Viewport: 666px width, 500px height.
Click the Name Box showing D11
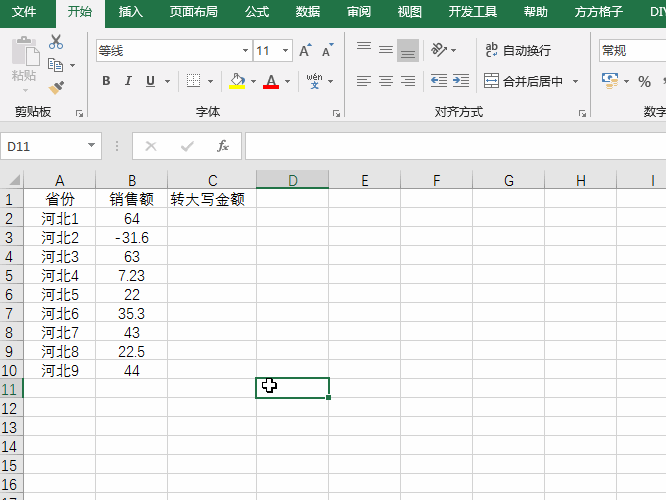[x=51, y=146]
